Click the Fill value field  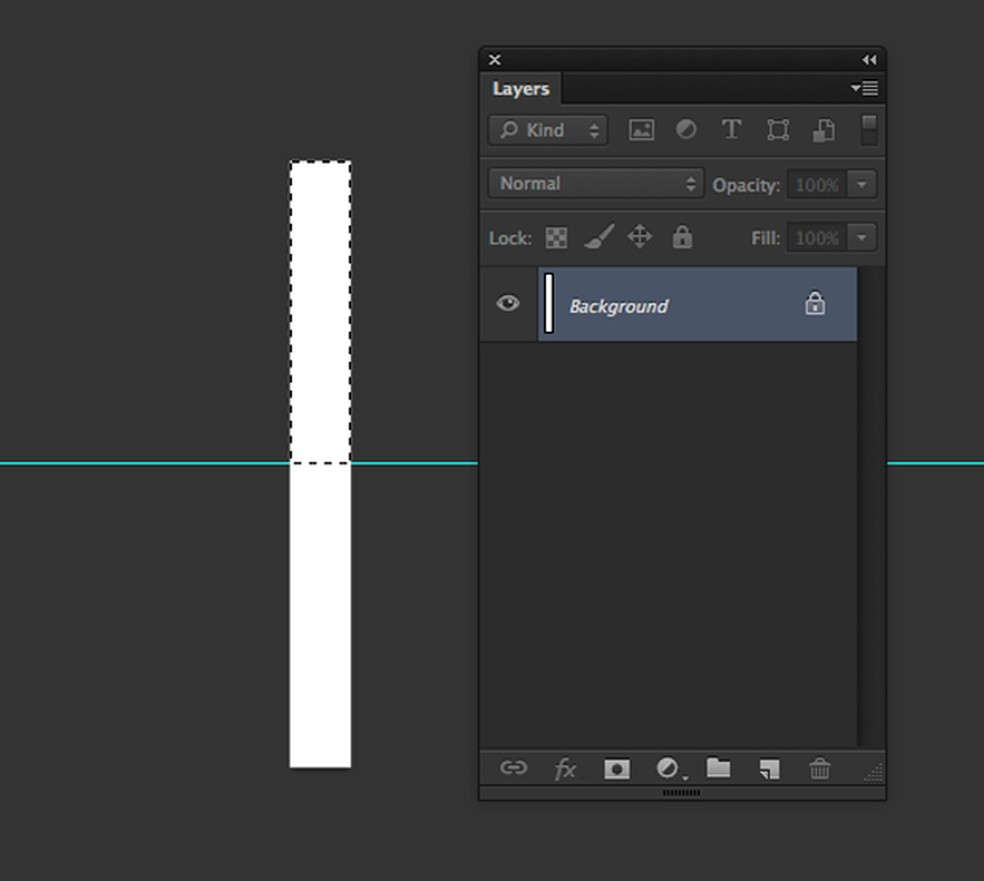tap(817, 238)
